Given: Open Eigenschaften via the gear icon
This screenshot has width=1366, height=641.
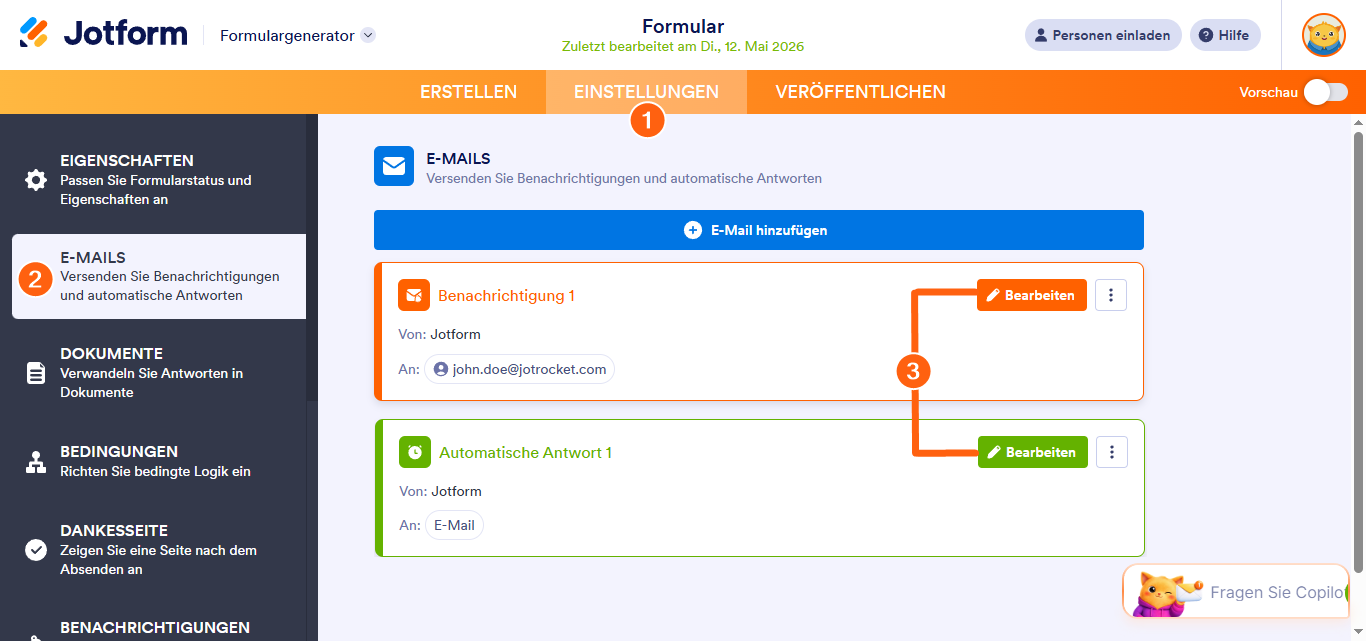Looking at the screenshot, I should [36, 180].
